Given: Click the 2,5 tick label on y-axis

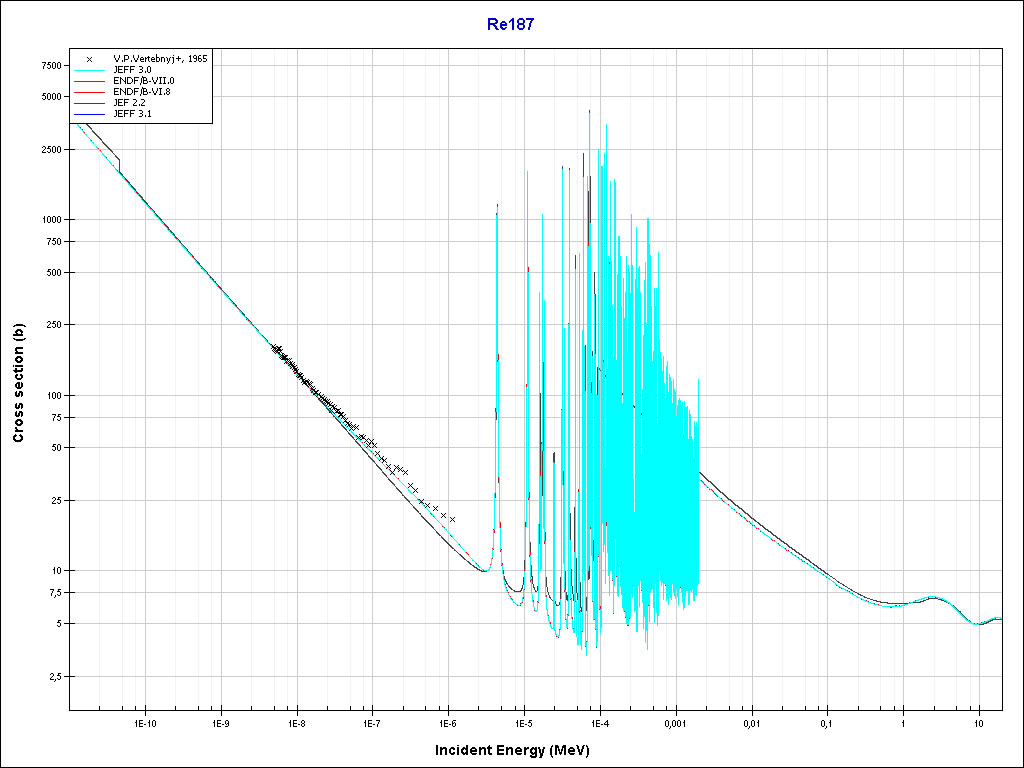Looking at the screenshot, I should [x=54, y=677].
